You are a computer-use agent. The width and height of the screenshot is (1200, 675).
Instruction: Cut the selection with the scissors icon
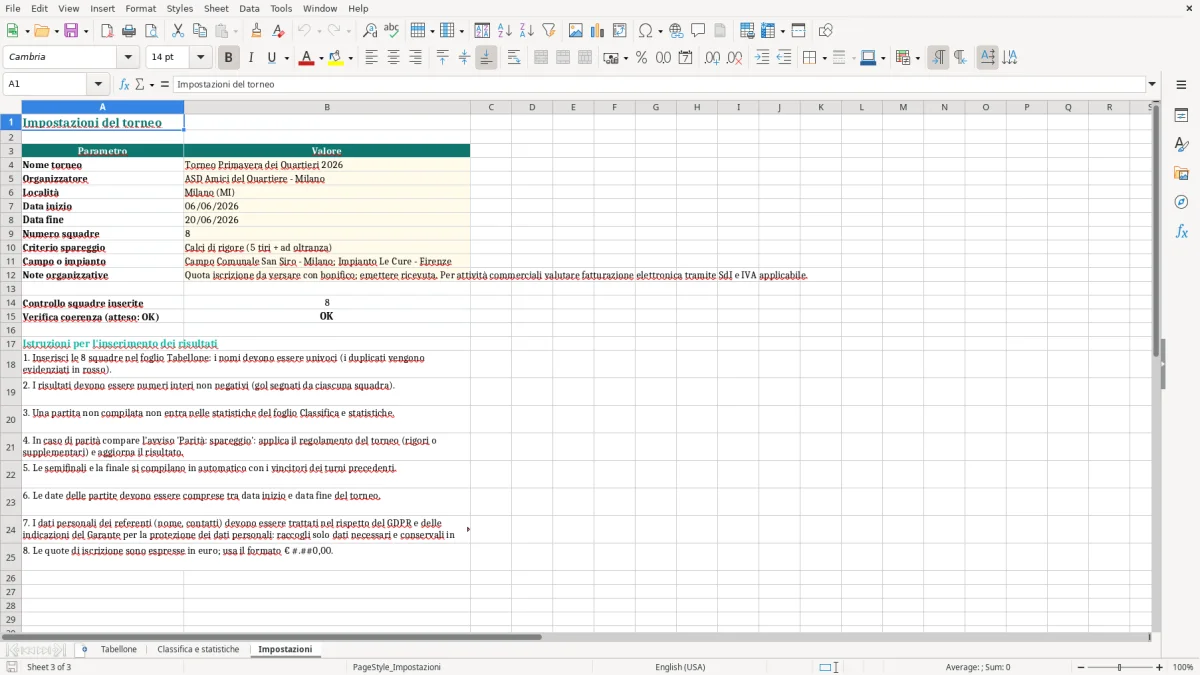pyautogui.click(x=177, y=31)
